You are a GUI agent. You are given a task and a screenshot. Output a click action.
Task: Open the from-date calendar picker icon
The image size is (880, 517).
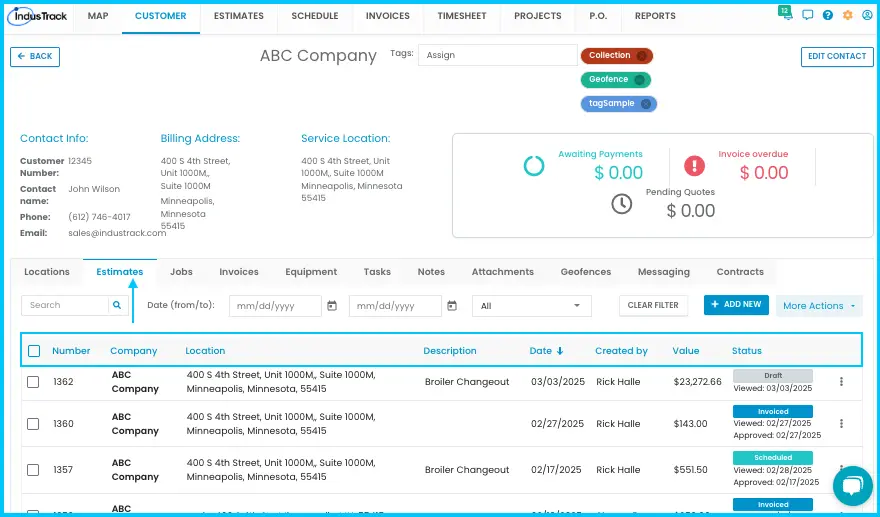[332, 306]
